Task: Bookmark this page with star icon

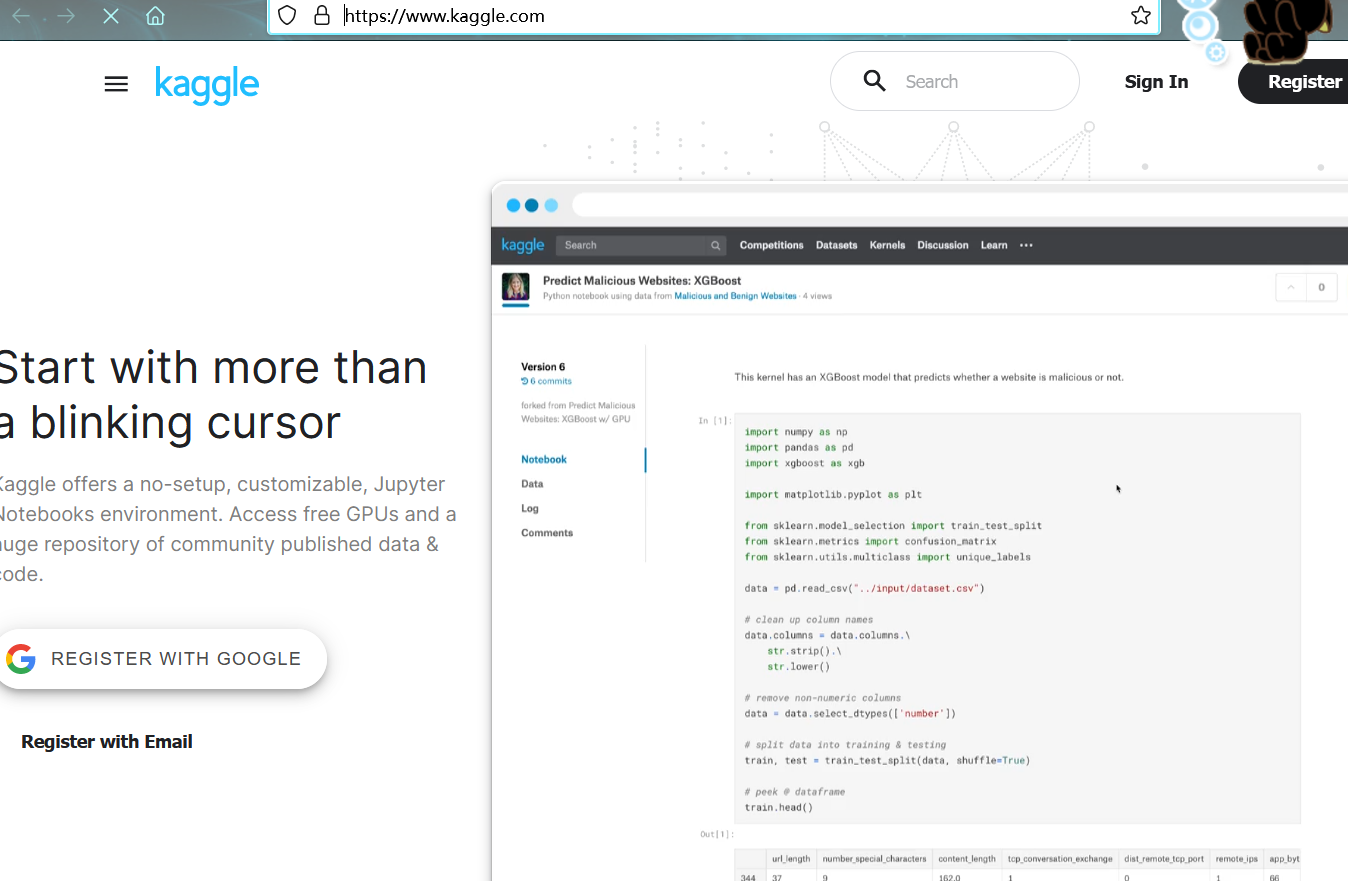Action: click(x=1140, y=15)
